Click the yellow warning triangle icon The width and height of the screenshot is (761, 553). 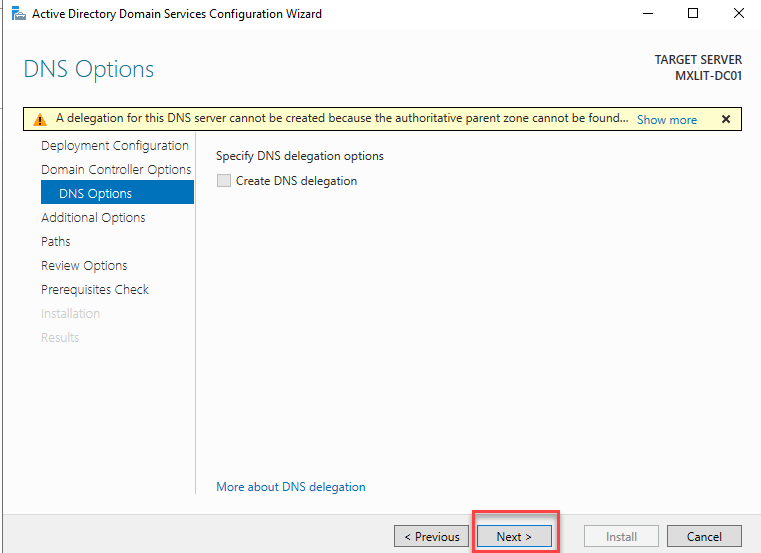[40, 119]
